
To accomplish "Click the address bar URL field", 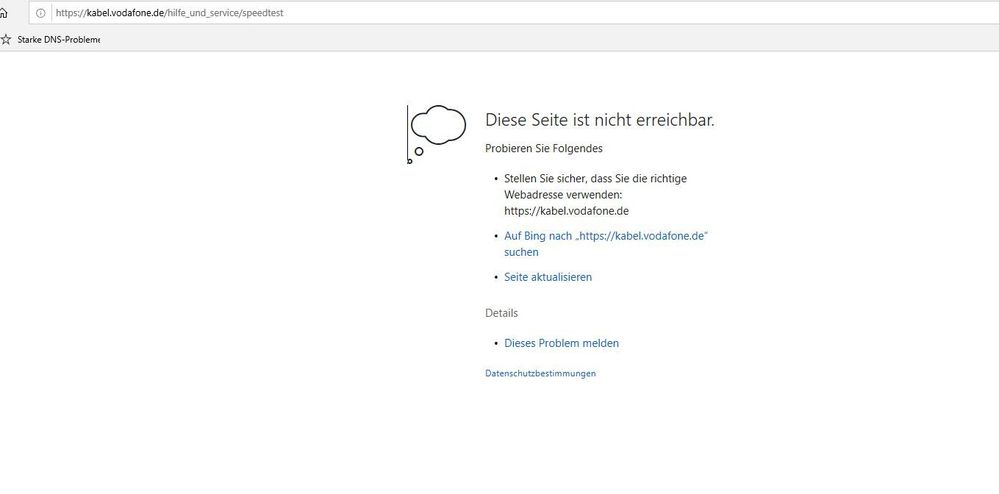I will tap(514, 13).
